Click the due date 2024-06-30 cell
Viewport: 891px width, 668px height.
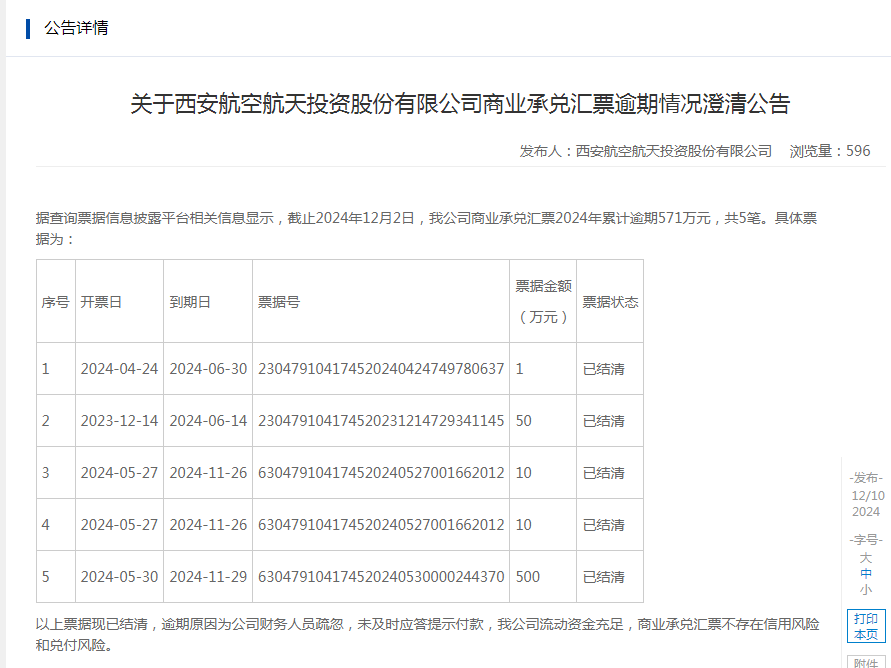pyautogui.click(x=208, y=369)
